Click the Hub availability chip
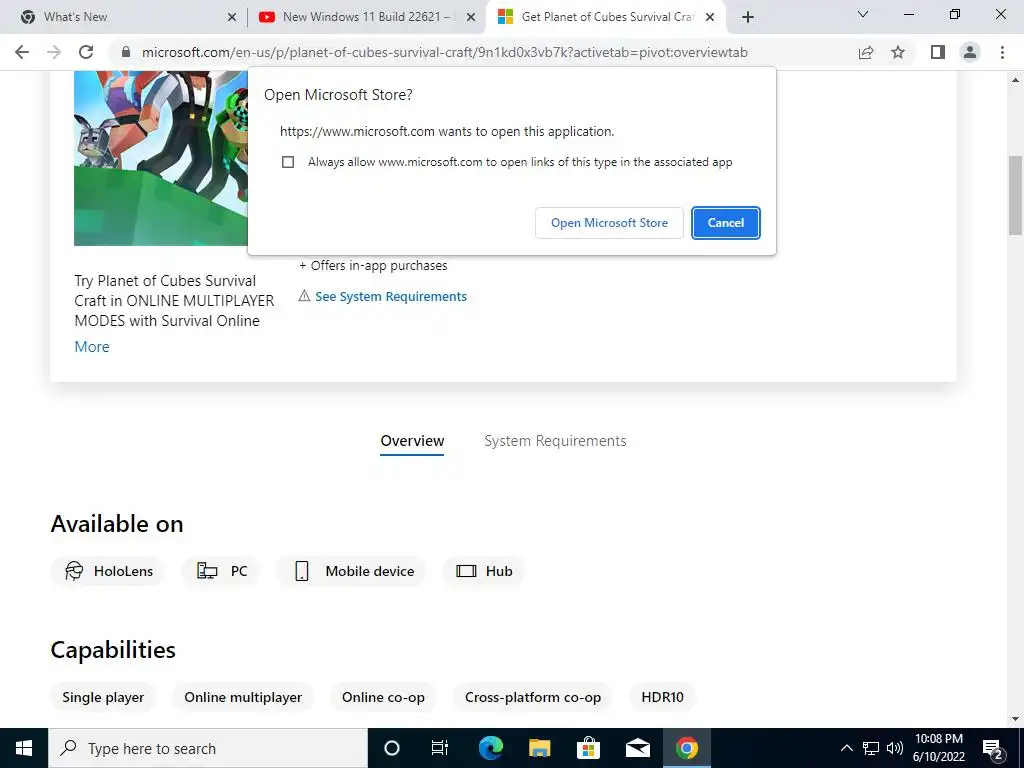Screen dimensions: 1024x768 483,571
